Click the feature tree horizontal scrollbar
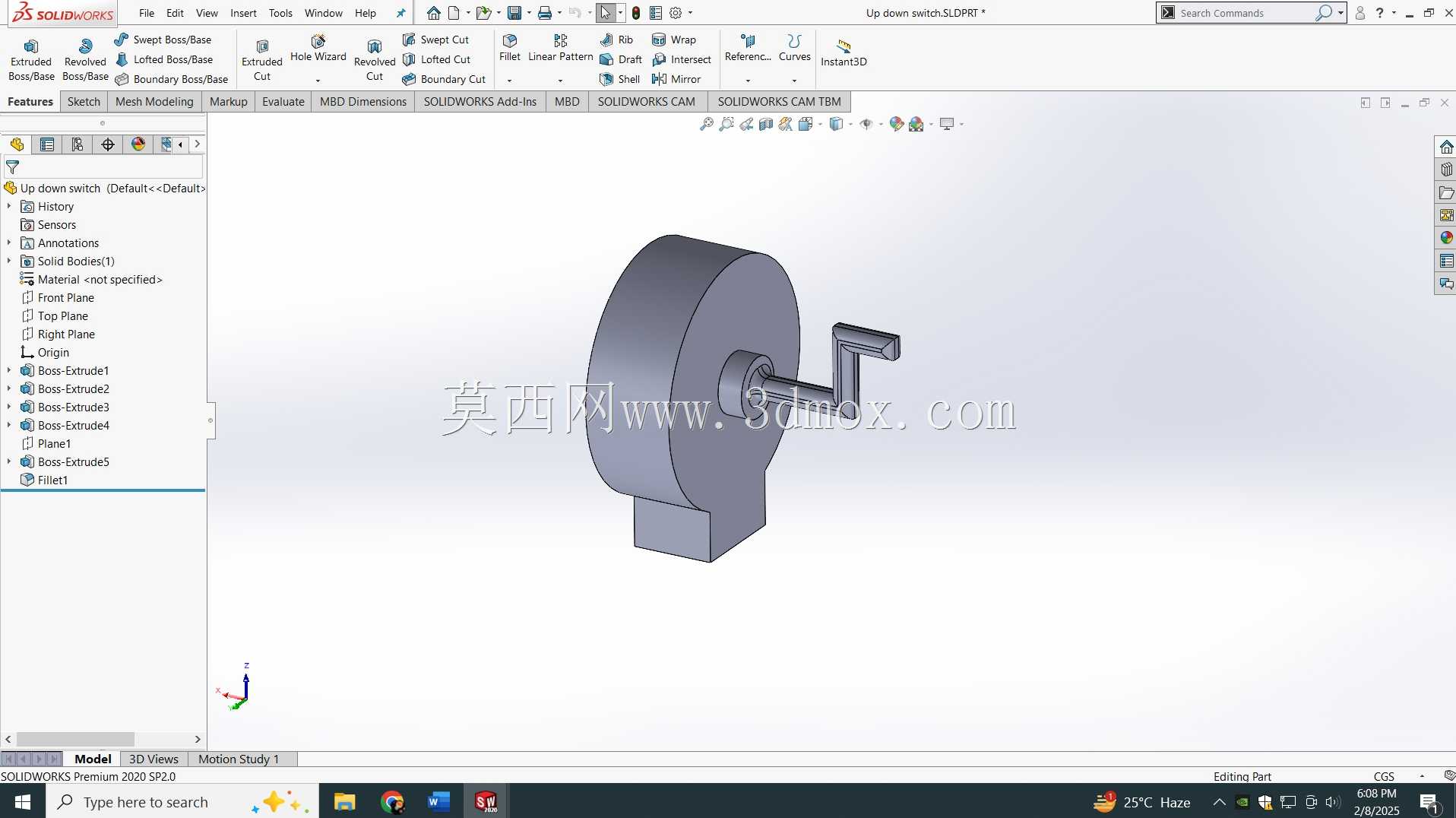The height and width of the screenshot is (818, 1456). (75, 739)
